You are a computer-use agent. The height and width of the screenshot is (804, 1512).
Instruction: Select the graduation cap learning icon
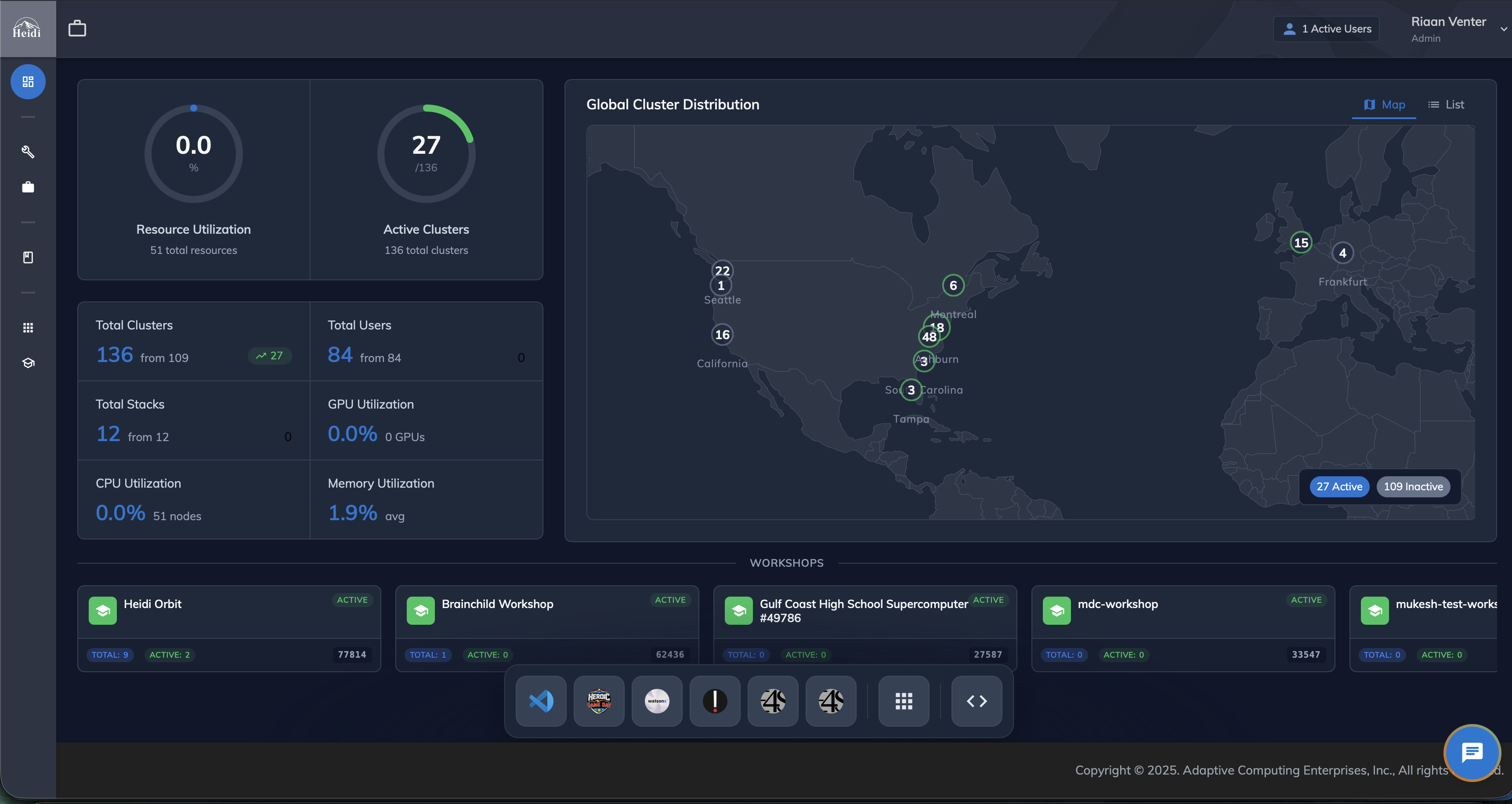pyautogui.click(x=28, y=362)
